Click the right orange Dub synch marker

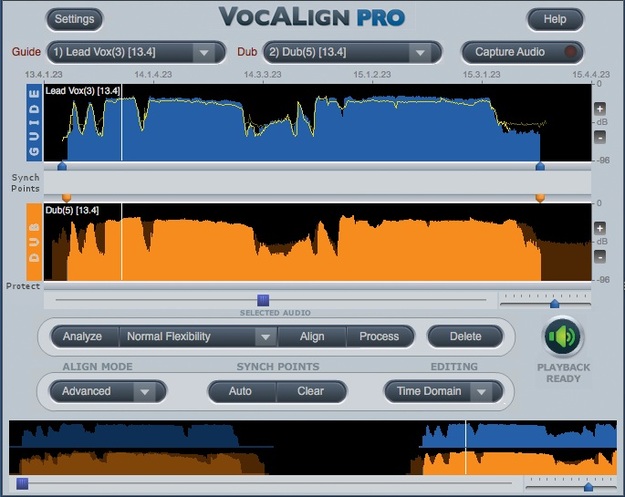pyautogui.click(x=540, y=198)
